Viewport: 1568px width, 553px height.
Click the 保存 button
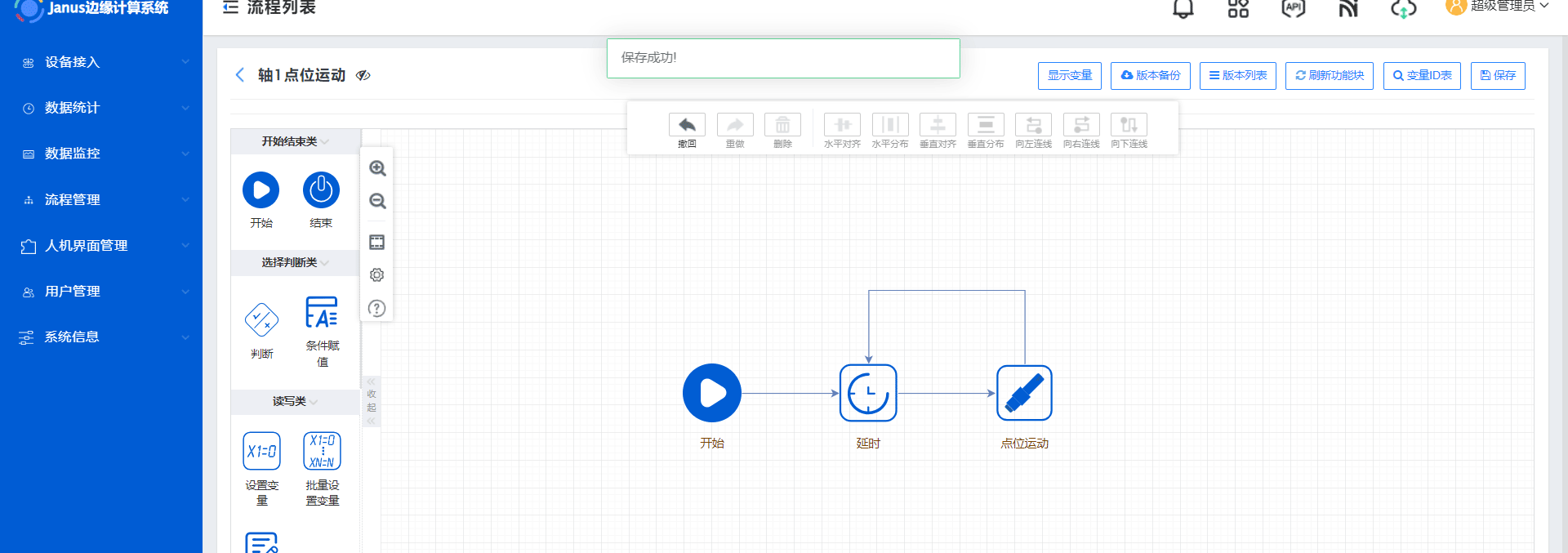coord(1498,75)
